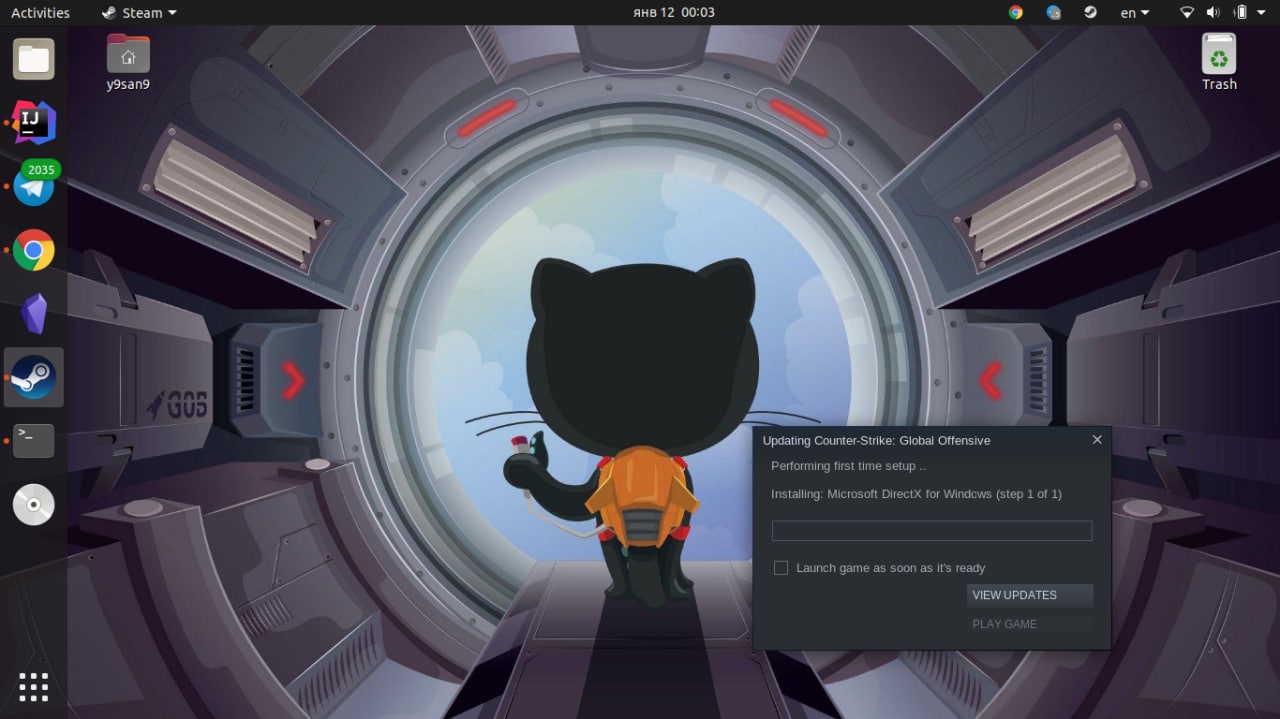The image size is (1280, 719).
Task: Open the y9san9 home folder icon
Action: pos(128,62)
